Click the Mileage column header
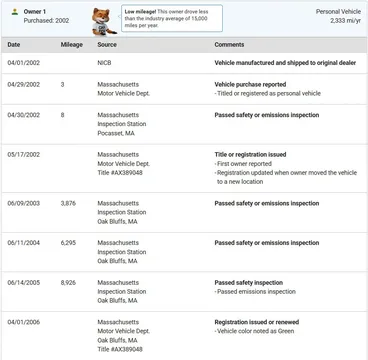The width and height of the screenshot is (368, 360). (x=72, y=45)
